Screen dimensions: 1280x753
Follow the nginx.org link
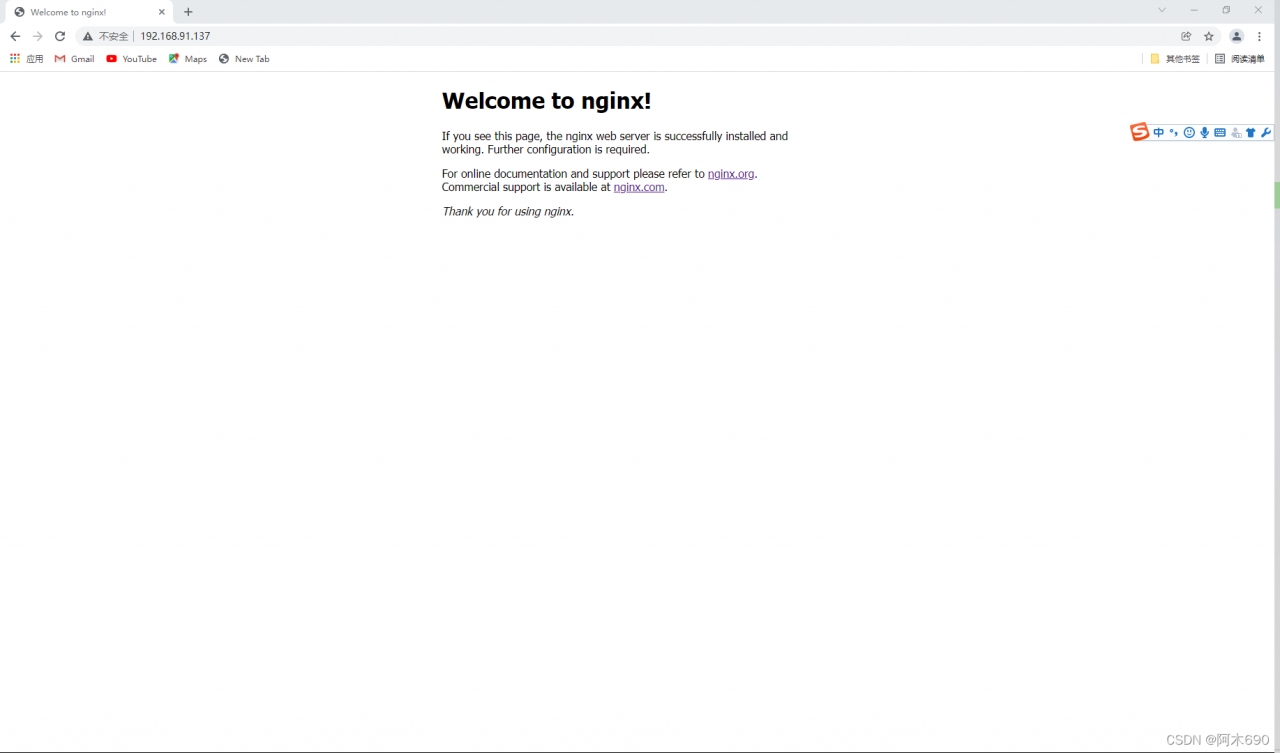[731, 174]
